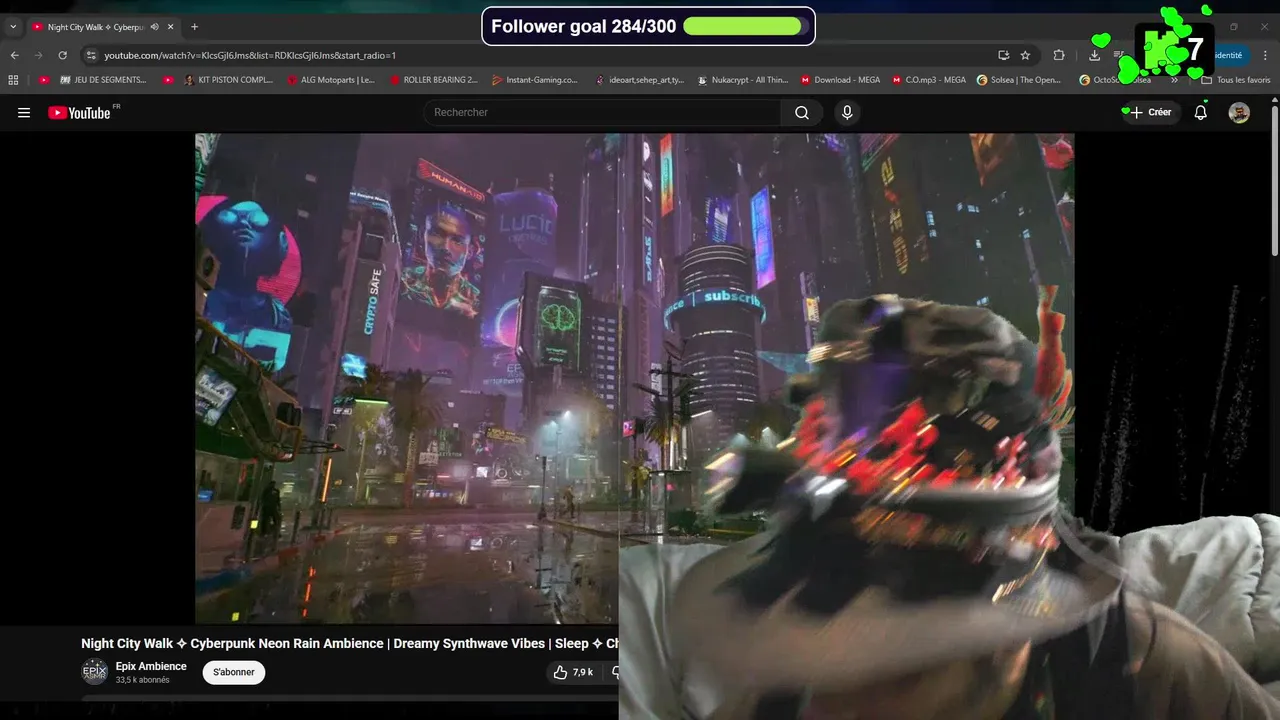Mute the tab via speaker icon
The height and width of the screenshot is (720, 1280).
tap(155, 27)
